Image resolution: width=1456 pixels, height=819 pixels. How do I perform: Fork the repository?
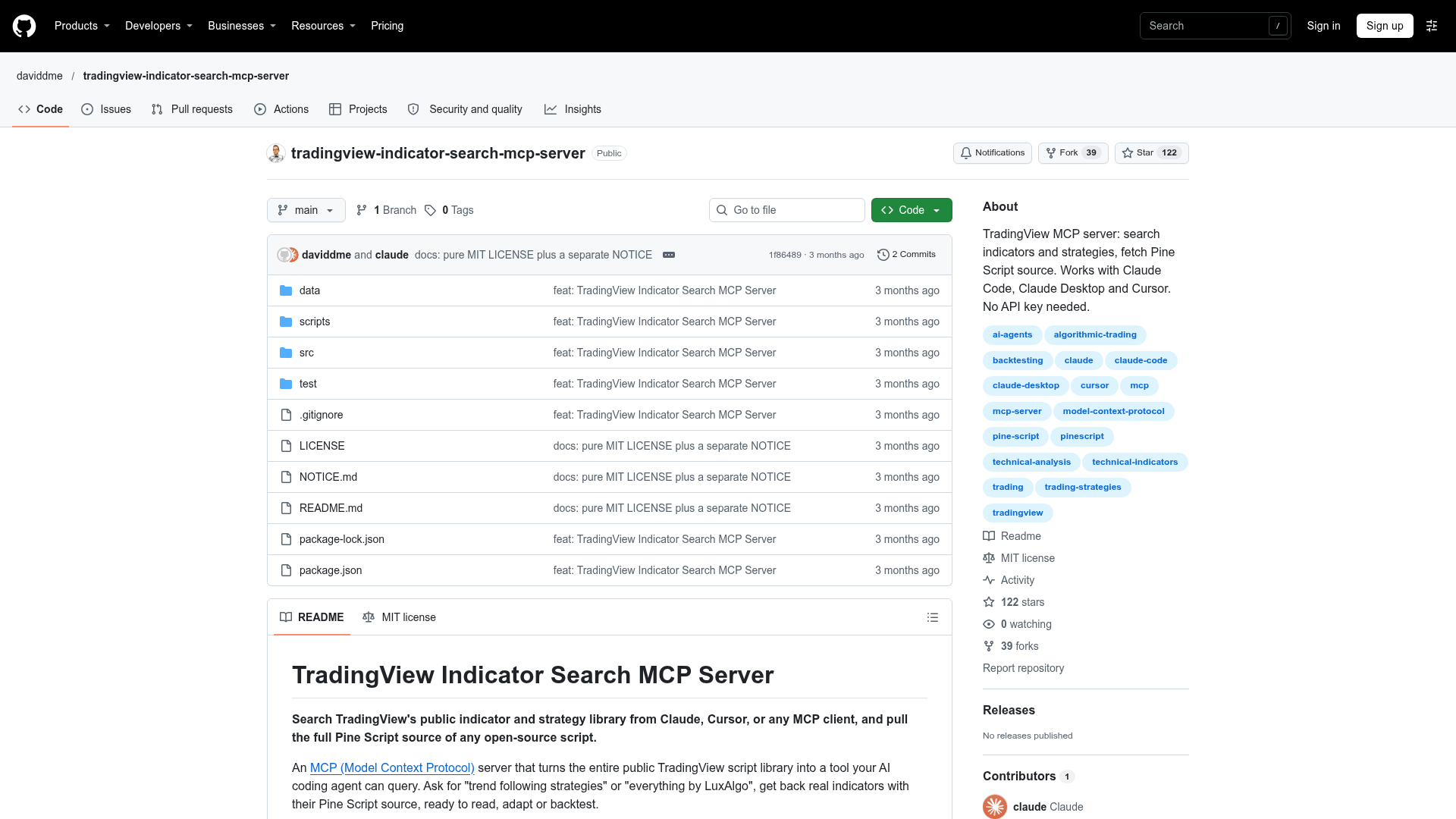(1073, 153)
